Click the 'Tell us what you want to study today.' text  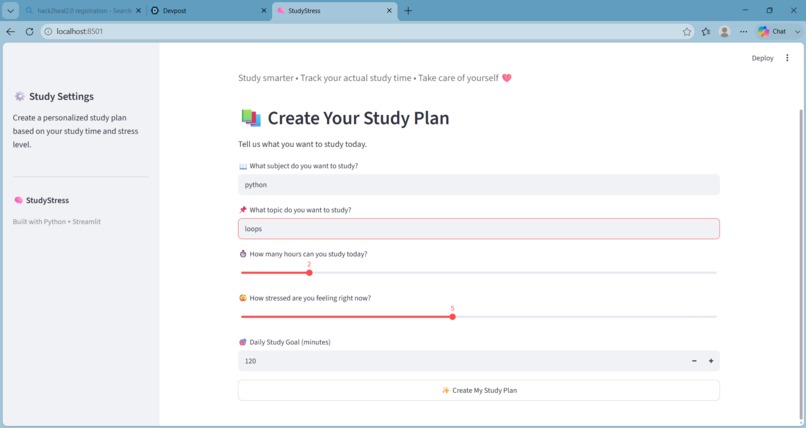[x=302, y=144]
